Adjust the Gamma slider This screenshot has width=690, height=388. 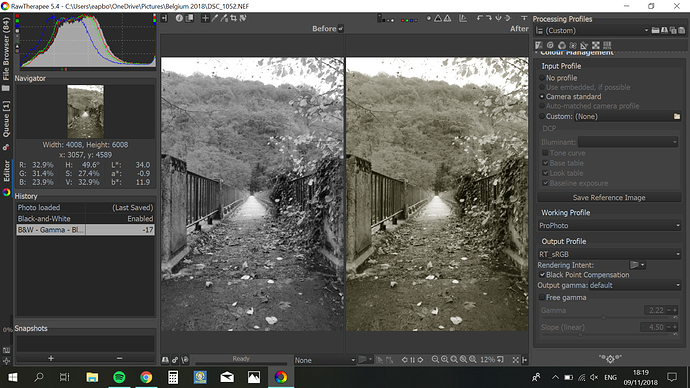coord(604,317)
